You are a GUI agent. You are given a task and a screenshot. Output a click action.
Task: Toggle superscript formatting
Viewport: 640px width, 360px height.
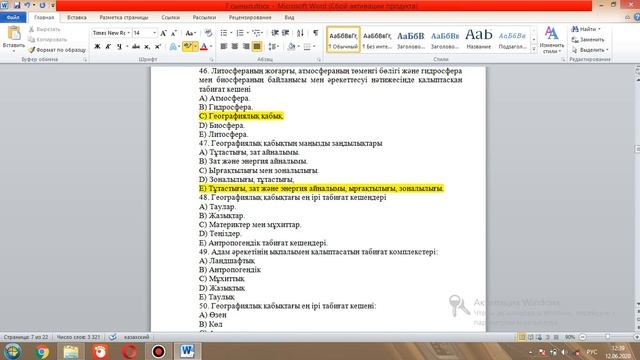pos(158,47)
